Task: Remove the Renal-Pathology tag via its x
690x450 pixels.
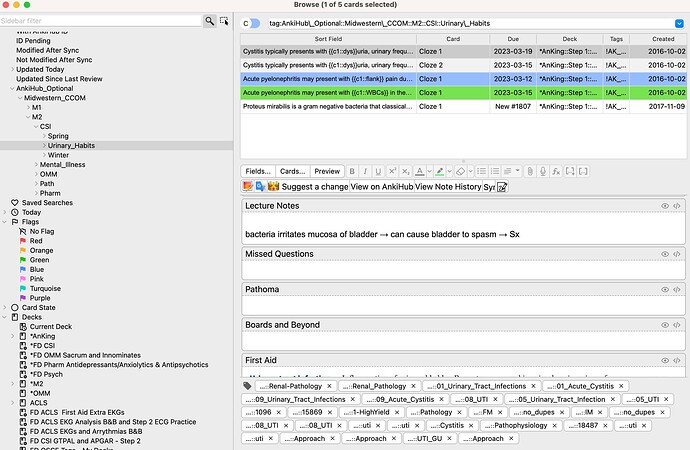Action: [x=329, y=386]
